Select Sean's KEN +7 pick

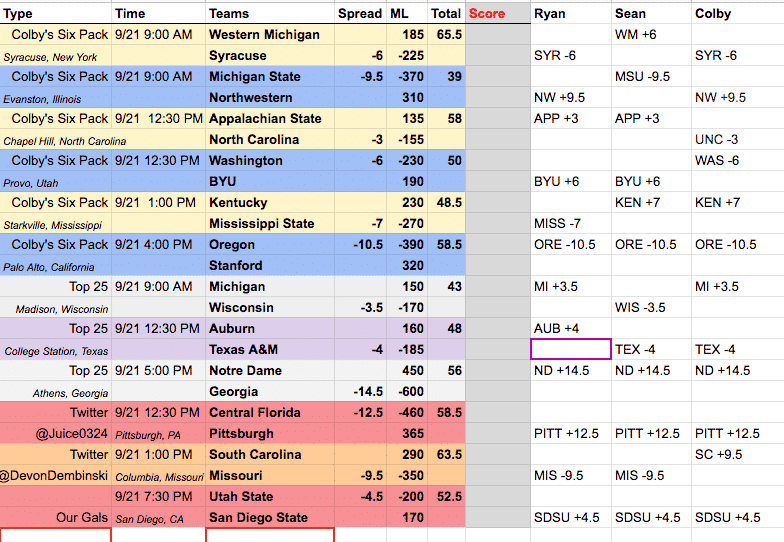(651, 202)
